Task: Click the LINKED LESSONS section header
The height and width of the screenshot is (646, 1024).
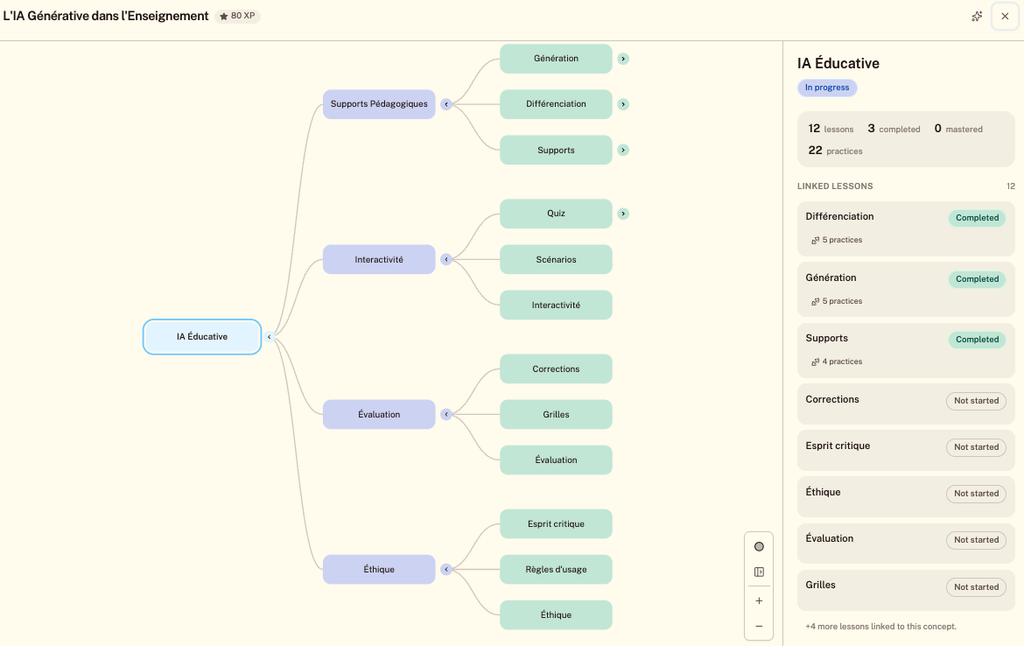Action: [x=835, y=186]
